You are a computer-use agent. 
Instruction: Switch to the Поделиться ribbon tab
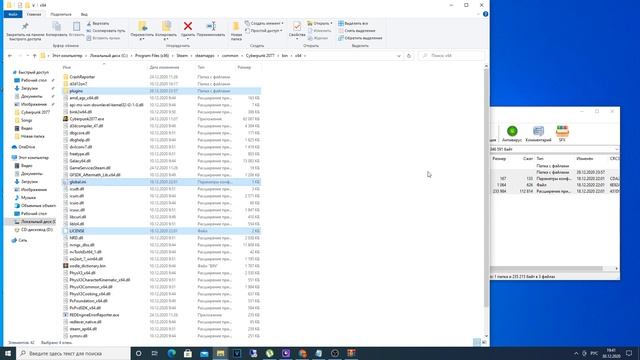click(61, 14)
